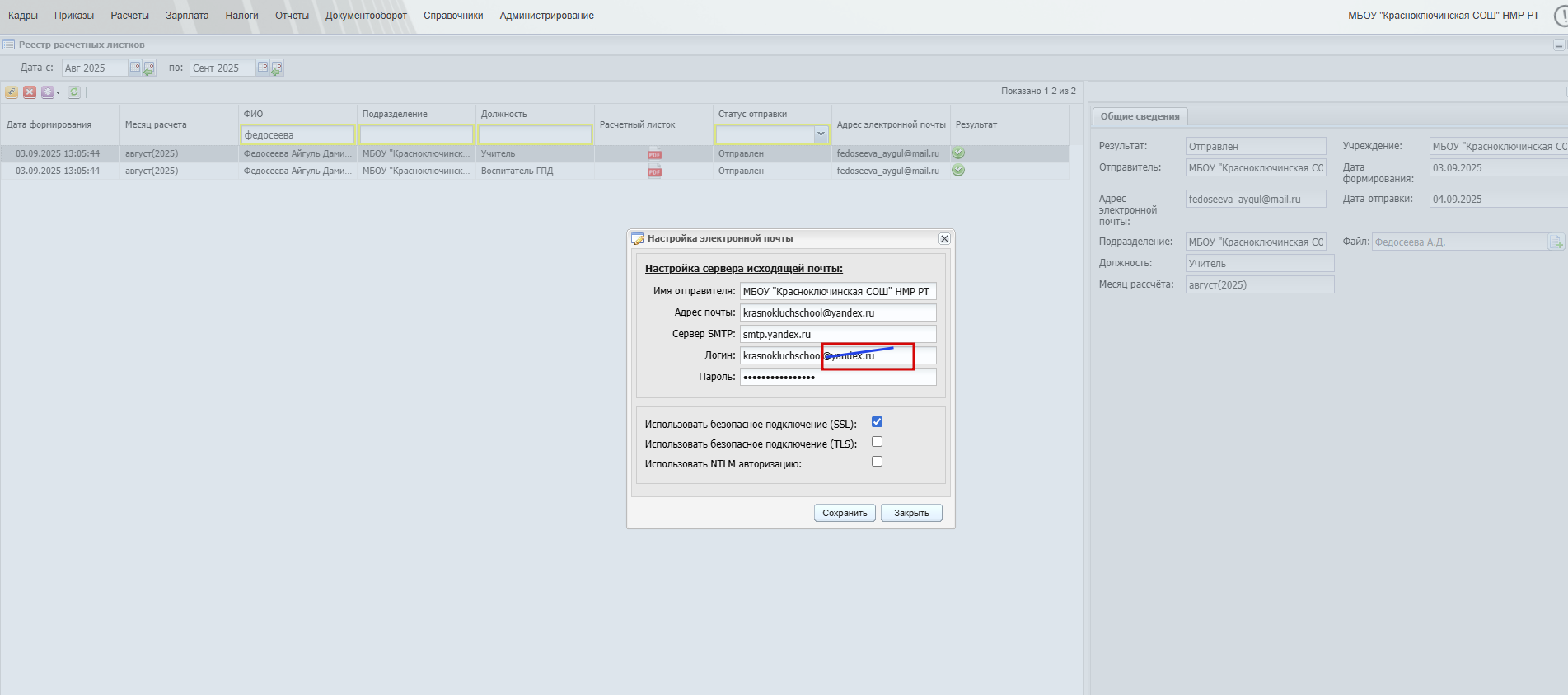
Task: Click the 'по' date field showing 'Сент 2025'
Action: pos(222,68)
